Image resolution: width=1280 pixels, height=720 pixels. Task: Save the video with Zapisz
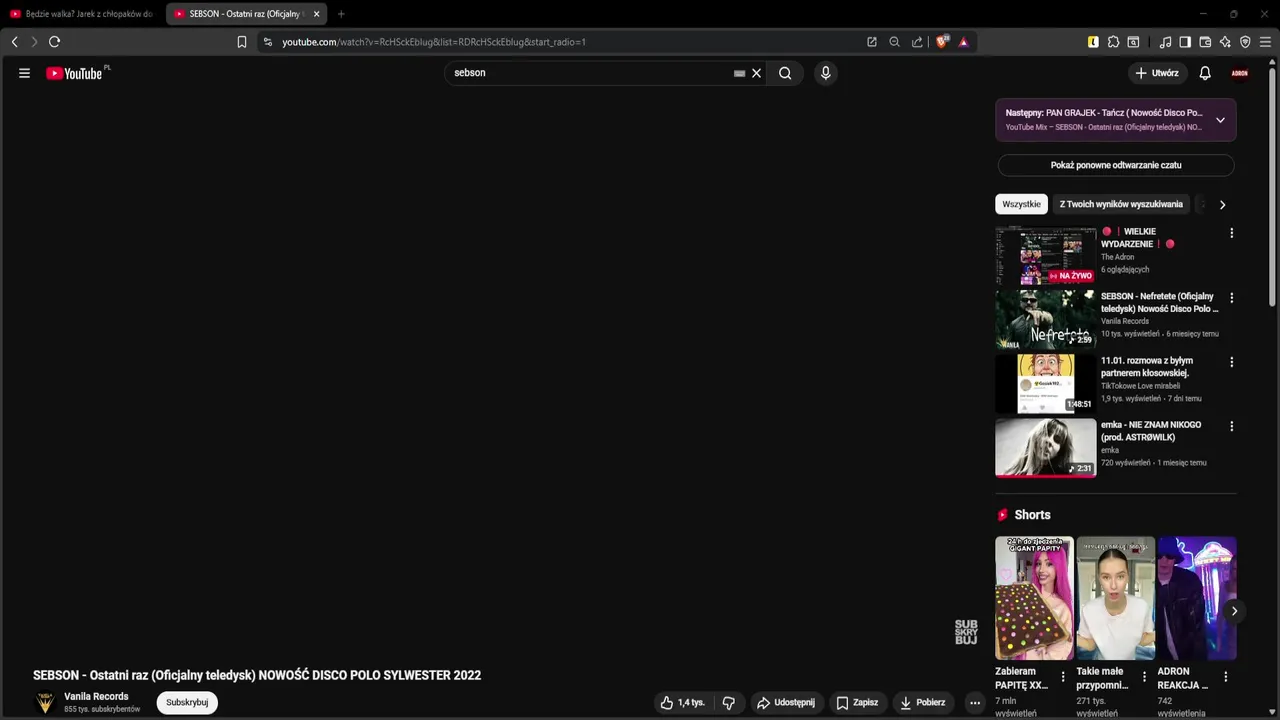pyautogui.click(x=858, y=703)
